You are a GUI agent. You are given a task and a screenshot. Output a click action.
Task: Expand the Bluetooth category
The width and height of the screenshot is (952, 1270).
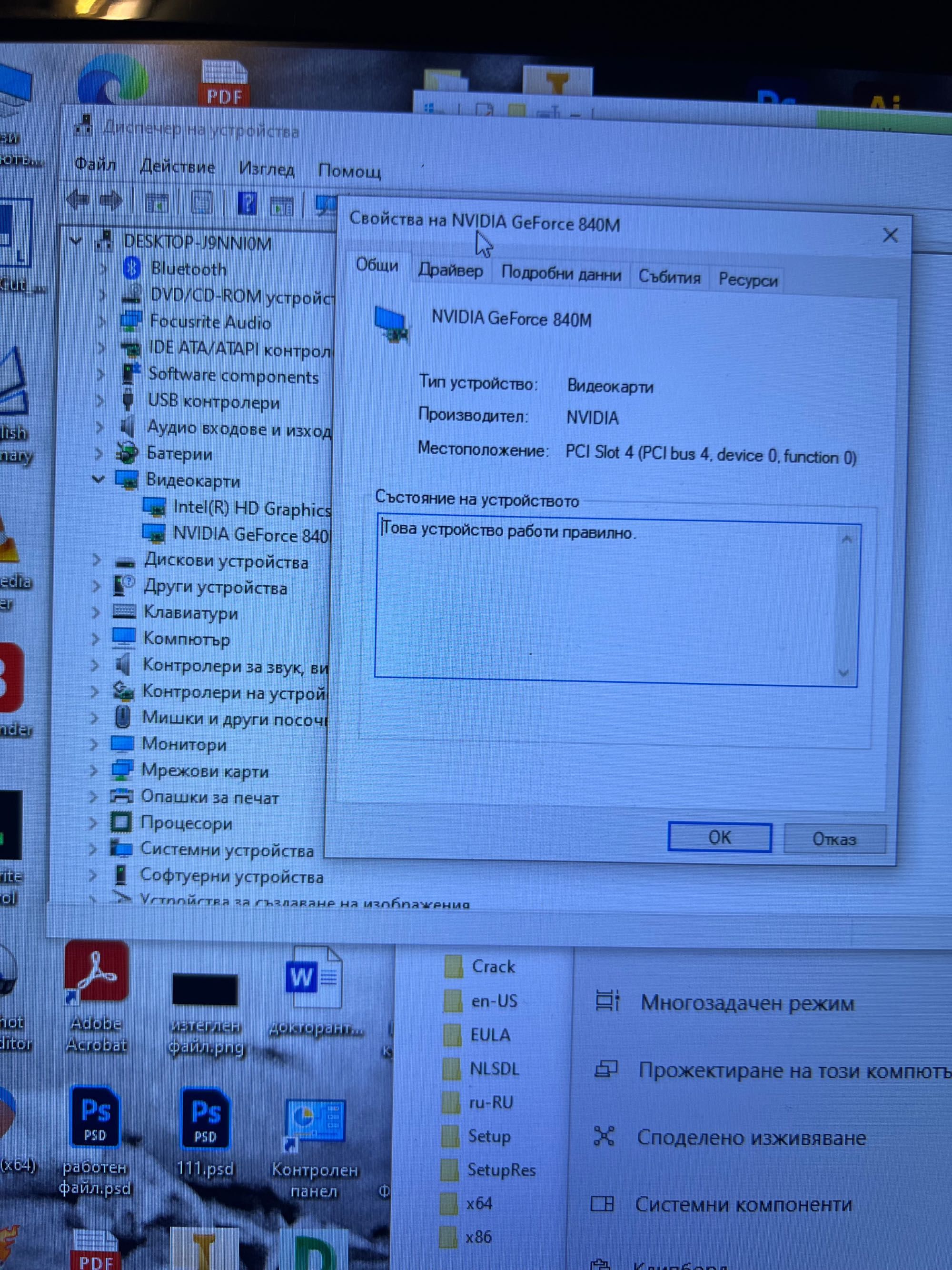click(103, 268)
